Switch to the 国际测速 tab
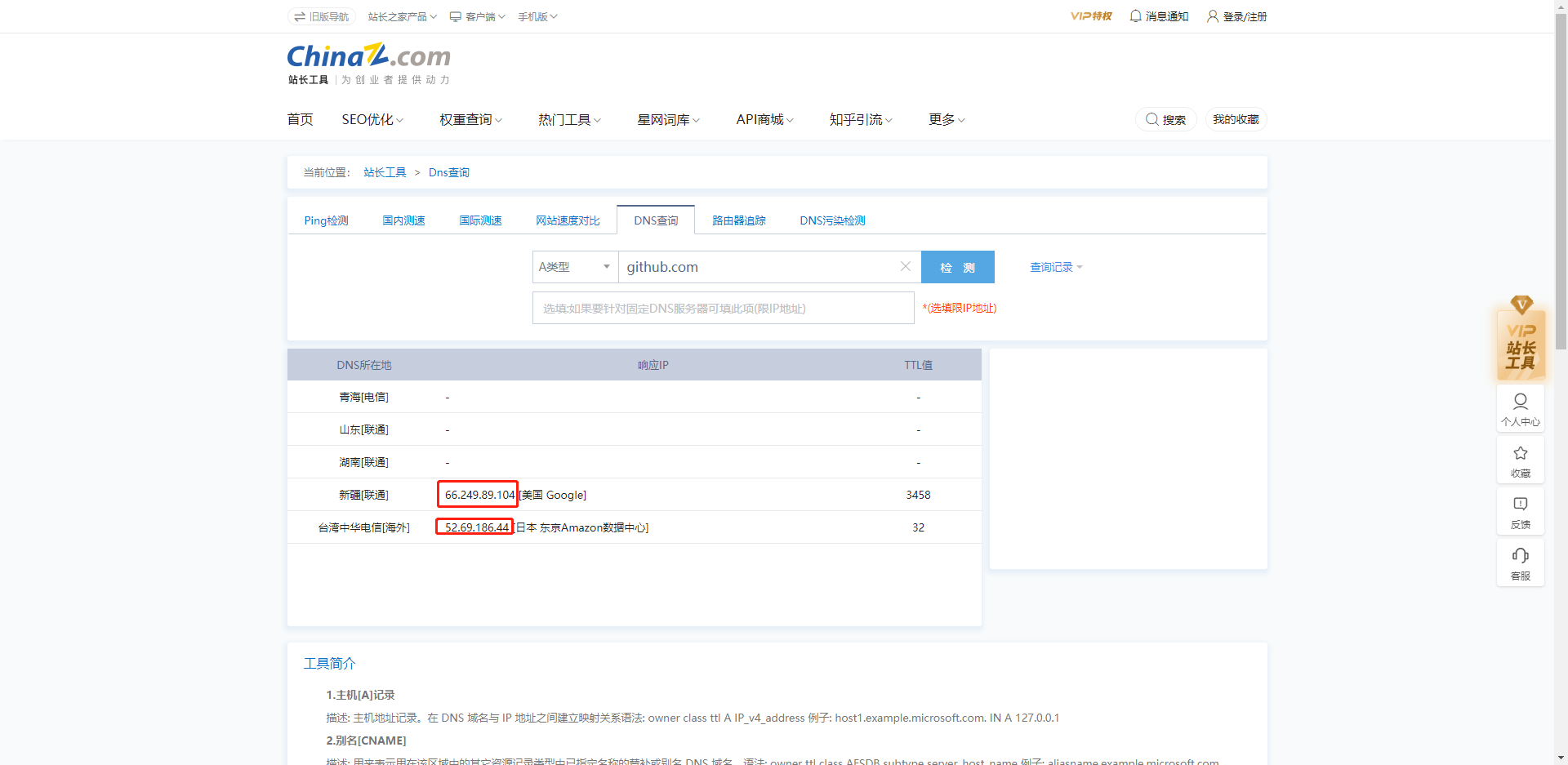Screen dimensions: 1568x765 pos(480,220)
